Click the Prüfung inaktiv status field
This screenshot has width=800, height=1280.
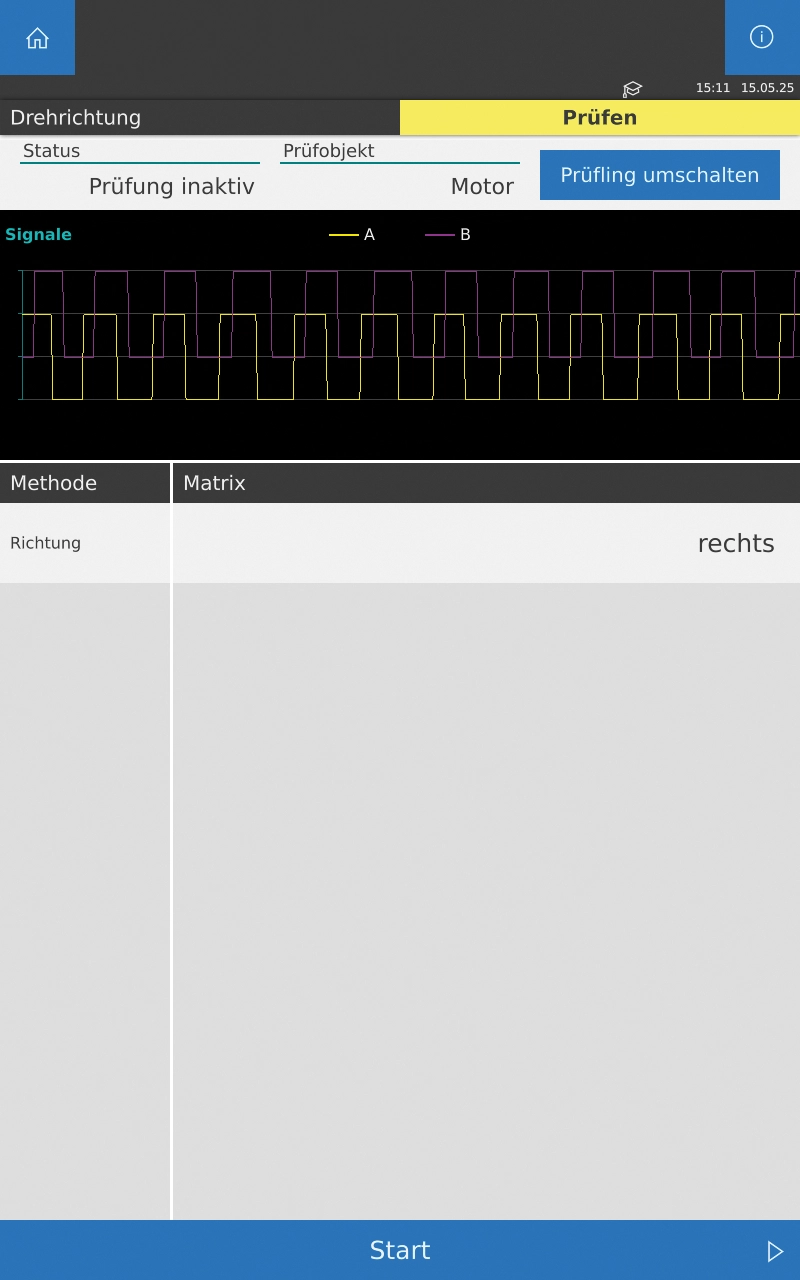coord(171,187)
